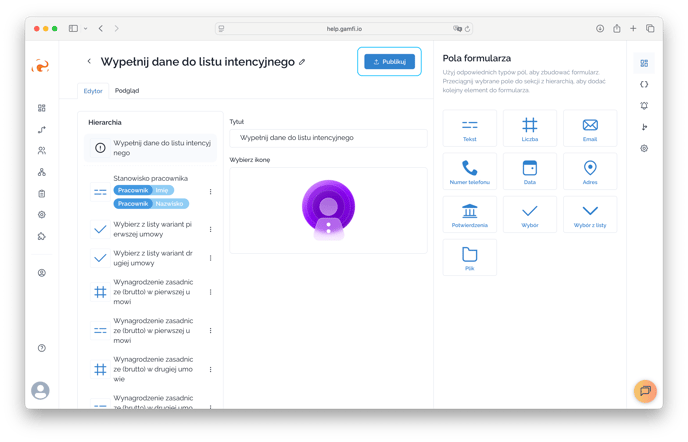Switch to the Edytor tab

coord(93,90)
